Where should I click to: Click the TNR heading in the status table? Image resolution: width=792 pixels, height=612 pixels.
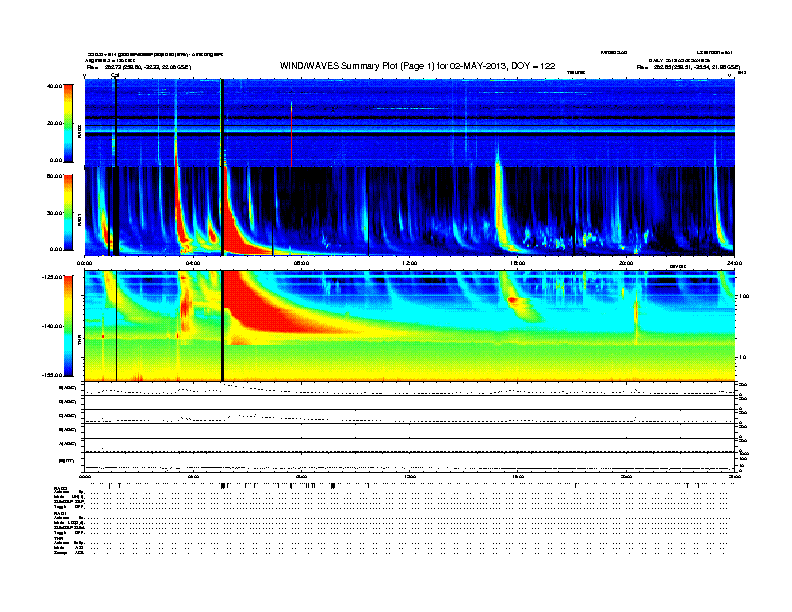(59, 538)
